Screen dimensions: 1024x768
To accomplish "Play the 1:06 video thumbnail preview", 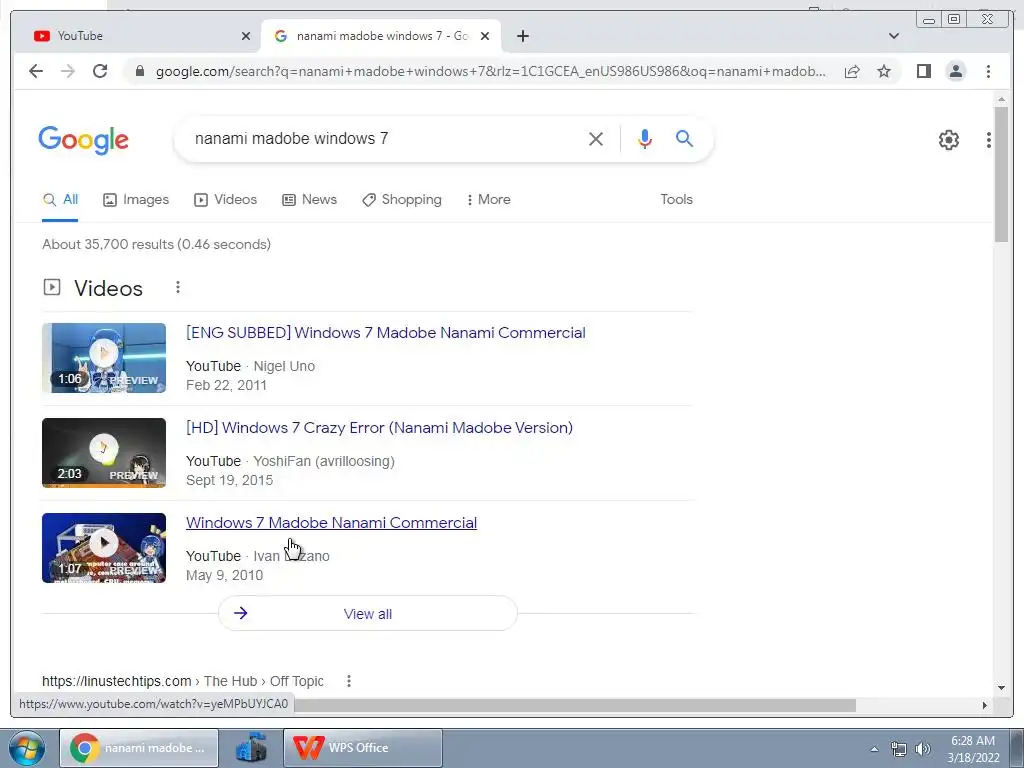I will tap(104, 358).
